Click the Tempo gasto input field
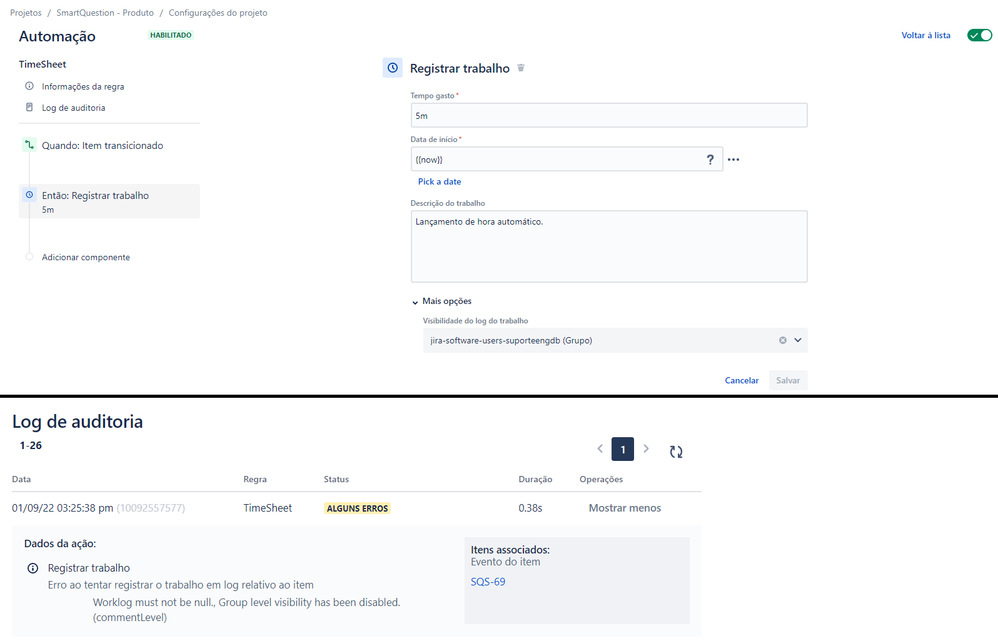998x643 pixels. point(609,115)
